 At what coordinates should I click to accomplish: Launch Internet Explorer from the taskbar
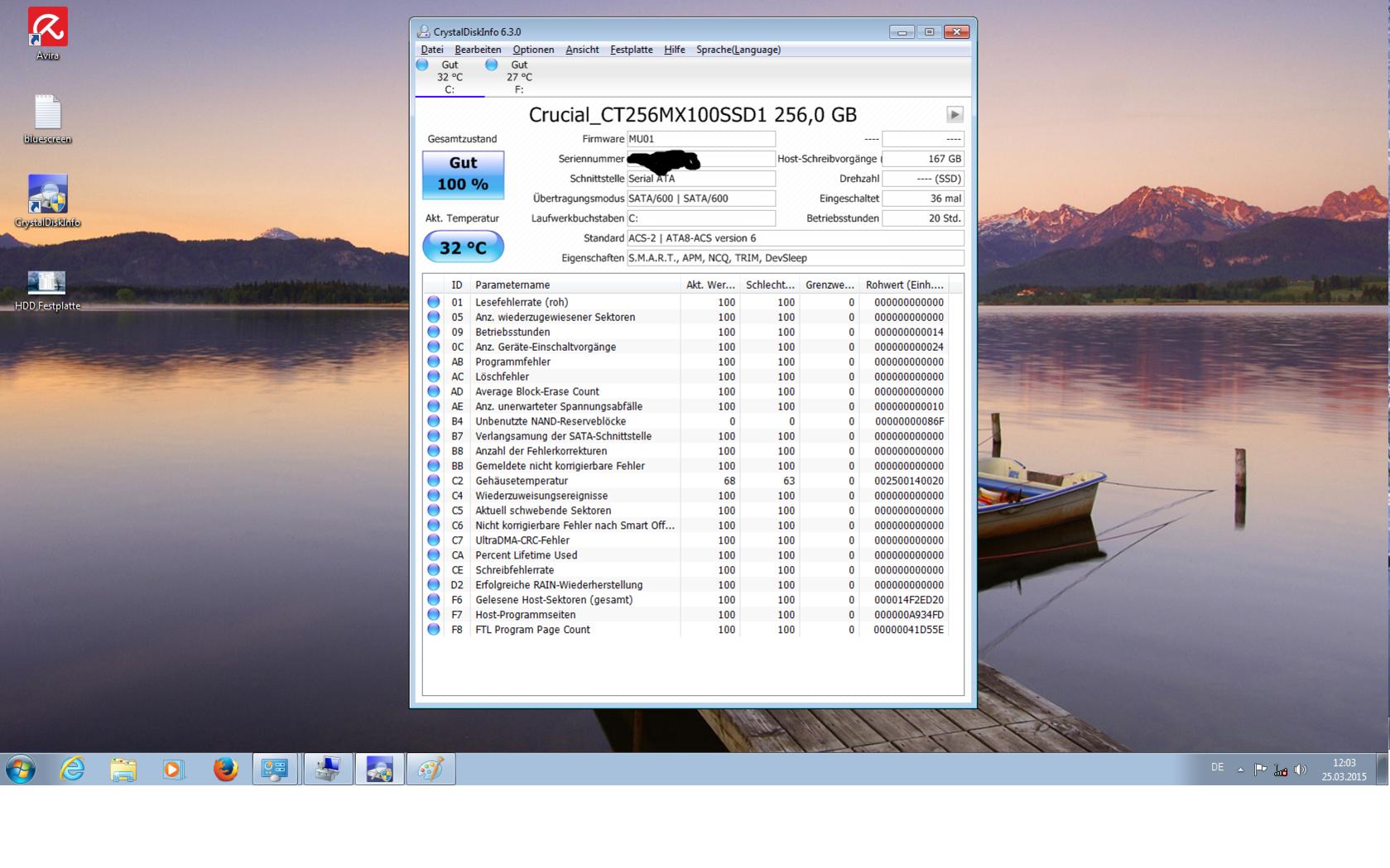tap(72, 770)
